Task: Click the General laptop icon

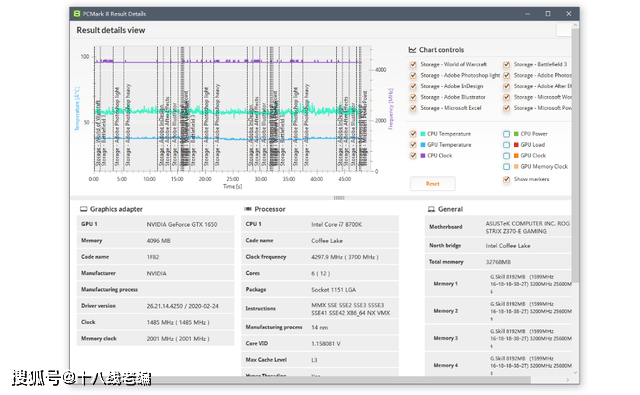Action: [431, 209]
